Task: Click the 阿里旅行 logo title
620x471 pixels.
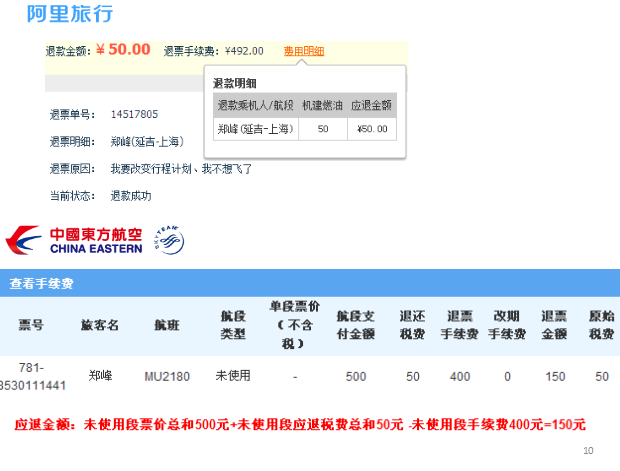Action: (x=69, y=14)
